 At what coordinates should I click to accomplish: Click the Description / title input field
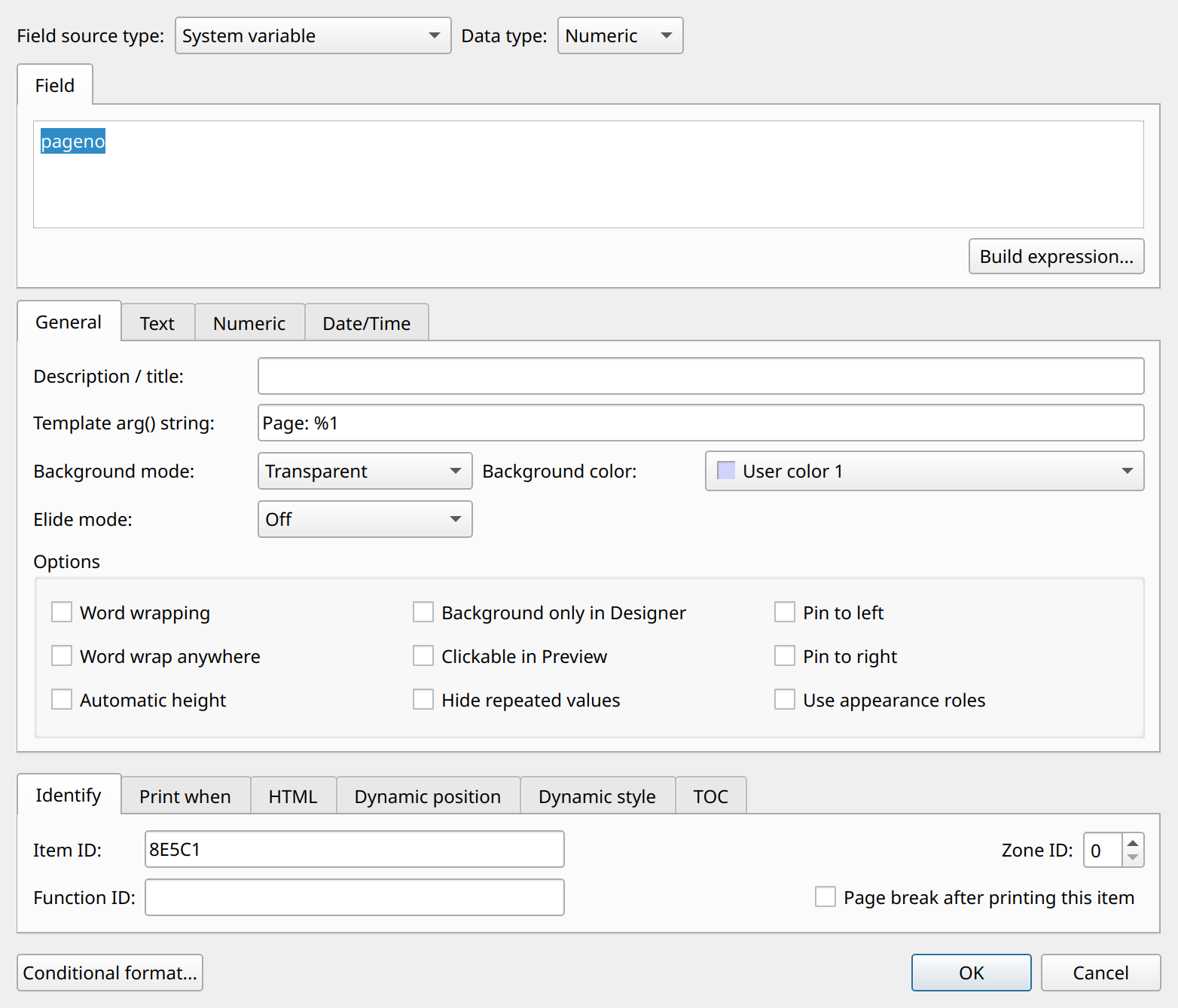(700, 376)
